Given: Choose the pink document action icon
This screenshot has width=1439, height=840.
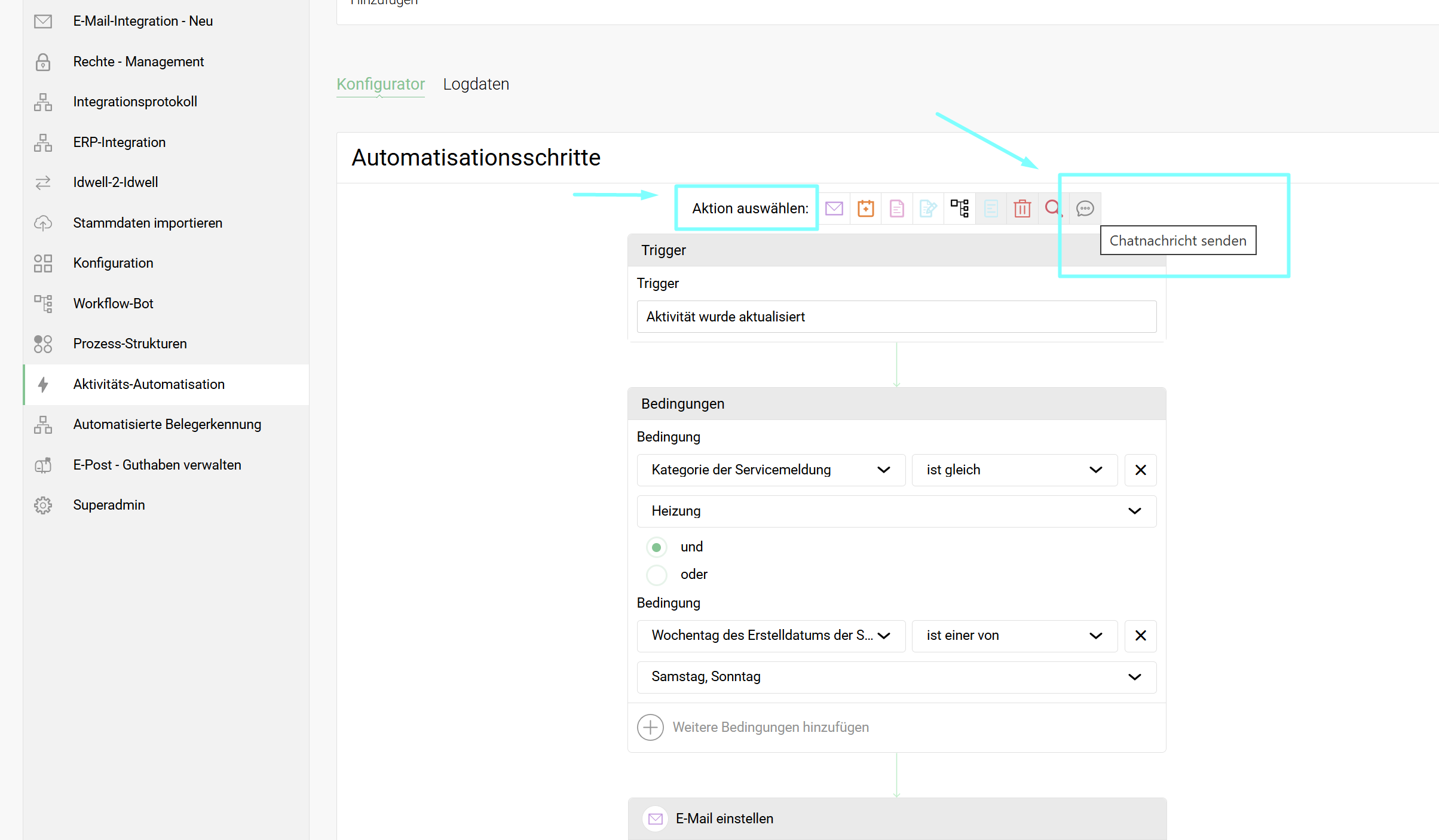Looking at the screenshot, I should click(x=896, y=209).
